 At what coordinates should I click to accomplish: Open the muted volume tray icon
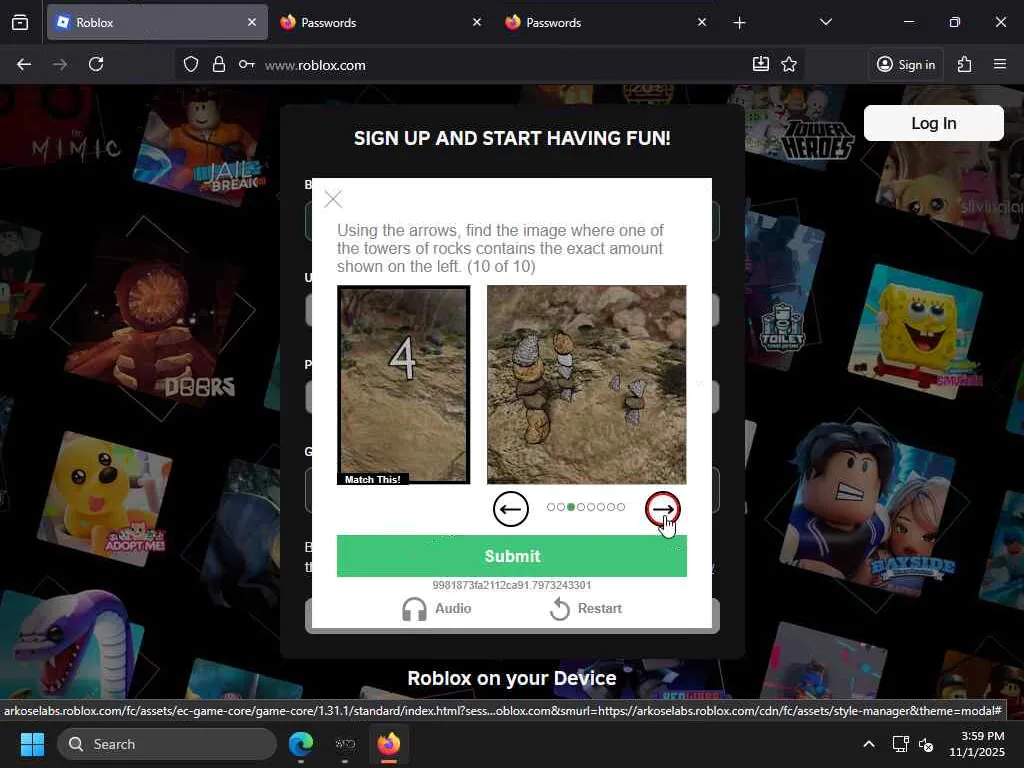pyautogui.click(x=926, y=744)
